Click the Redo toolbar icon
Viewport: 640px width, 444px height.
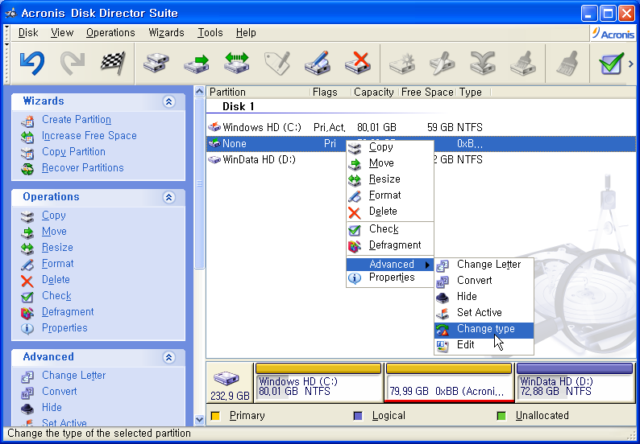coord(73,63)
